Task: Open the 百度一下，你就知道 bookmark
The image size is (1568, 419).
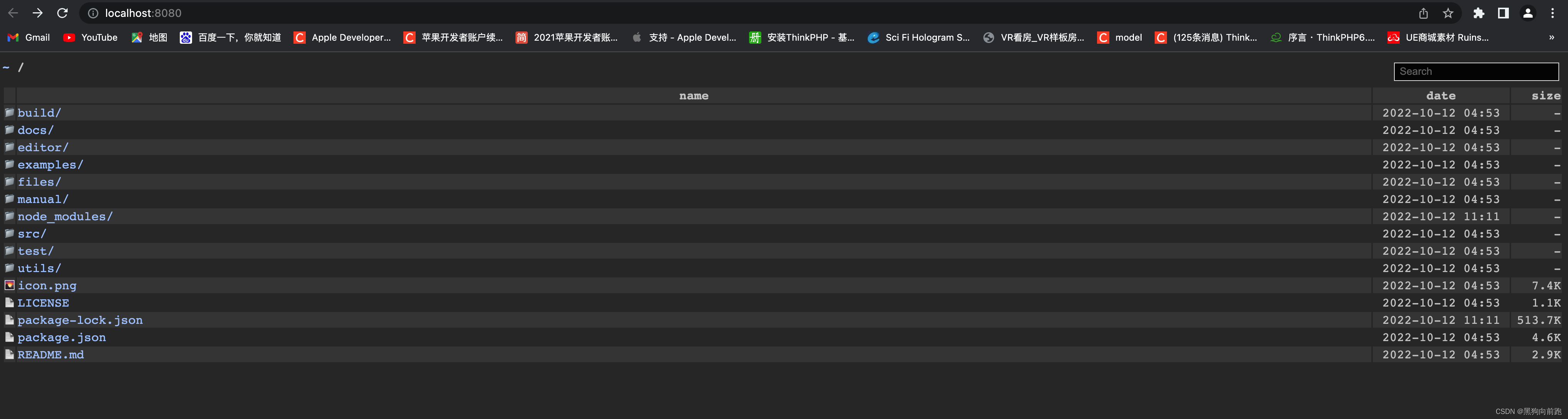Action: coord(230,37)
